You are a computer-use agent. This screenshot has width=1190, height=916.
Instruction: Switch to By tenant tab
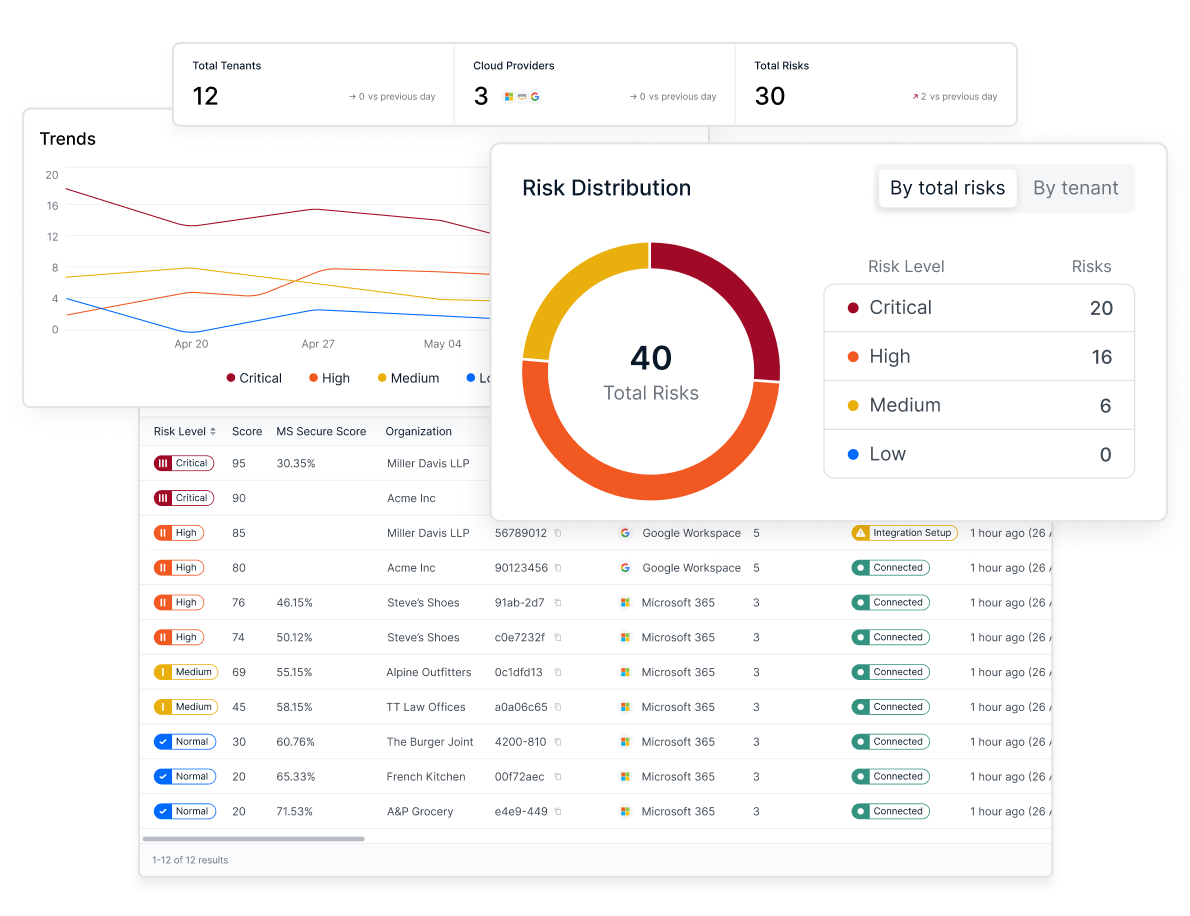pyautogui.click(x=1075, y=188)
